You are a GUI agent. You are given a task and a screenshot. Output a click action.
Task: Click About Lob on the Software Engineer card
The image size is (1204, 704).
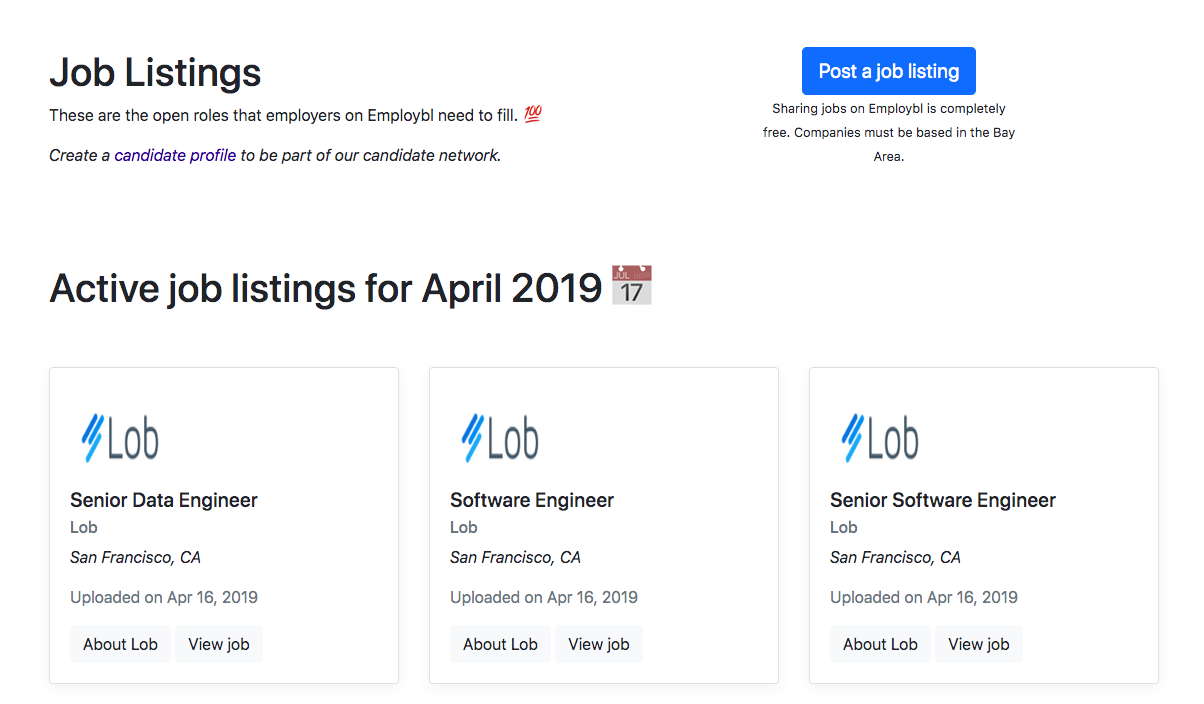tap(500, 644)
